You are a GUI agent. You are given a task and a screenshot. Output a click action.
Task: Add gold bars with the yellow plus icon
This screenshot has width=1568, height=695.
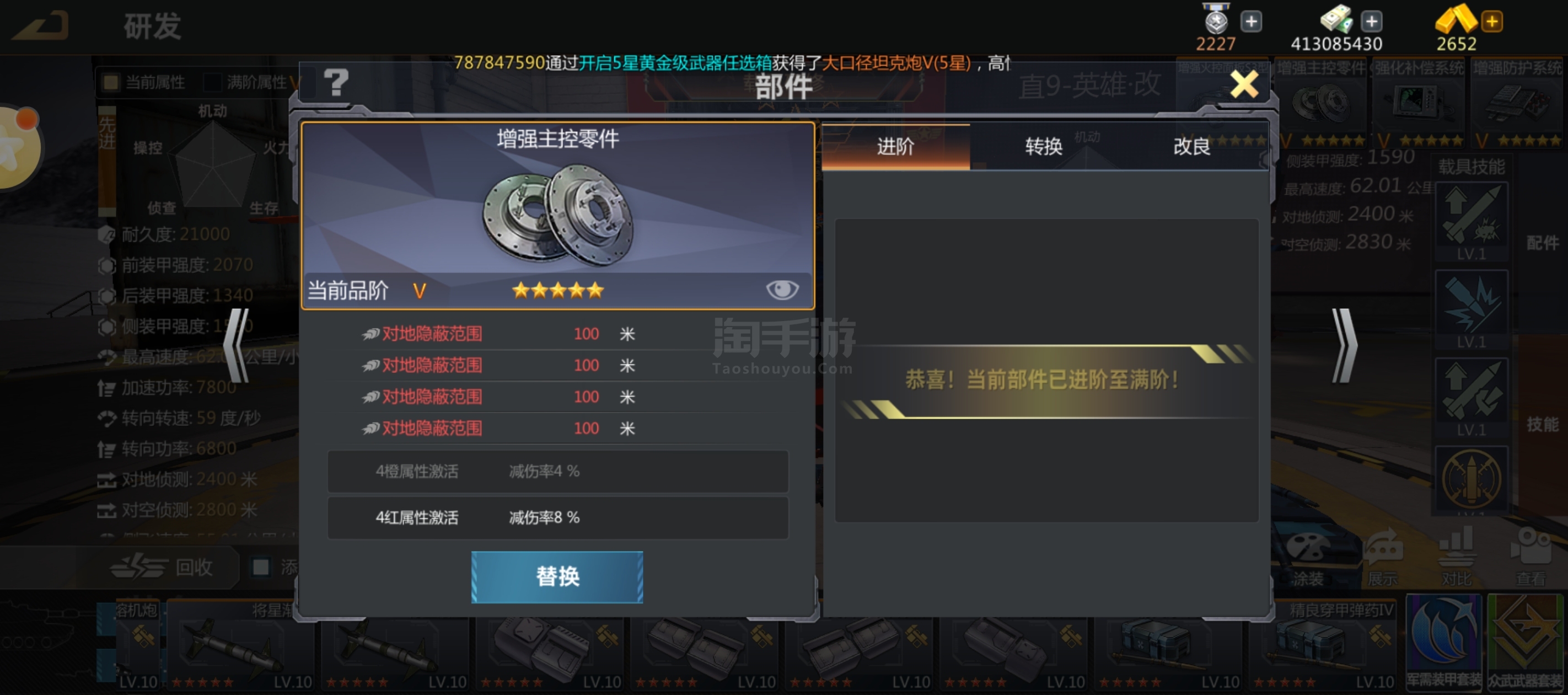(1492, 22)
